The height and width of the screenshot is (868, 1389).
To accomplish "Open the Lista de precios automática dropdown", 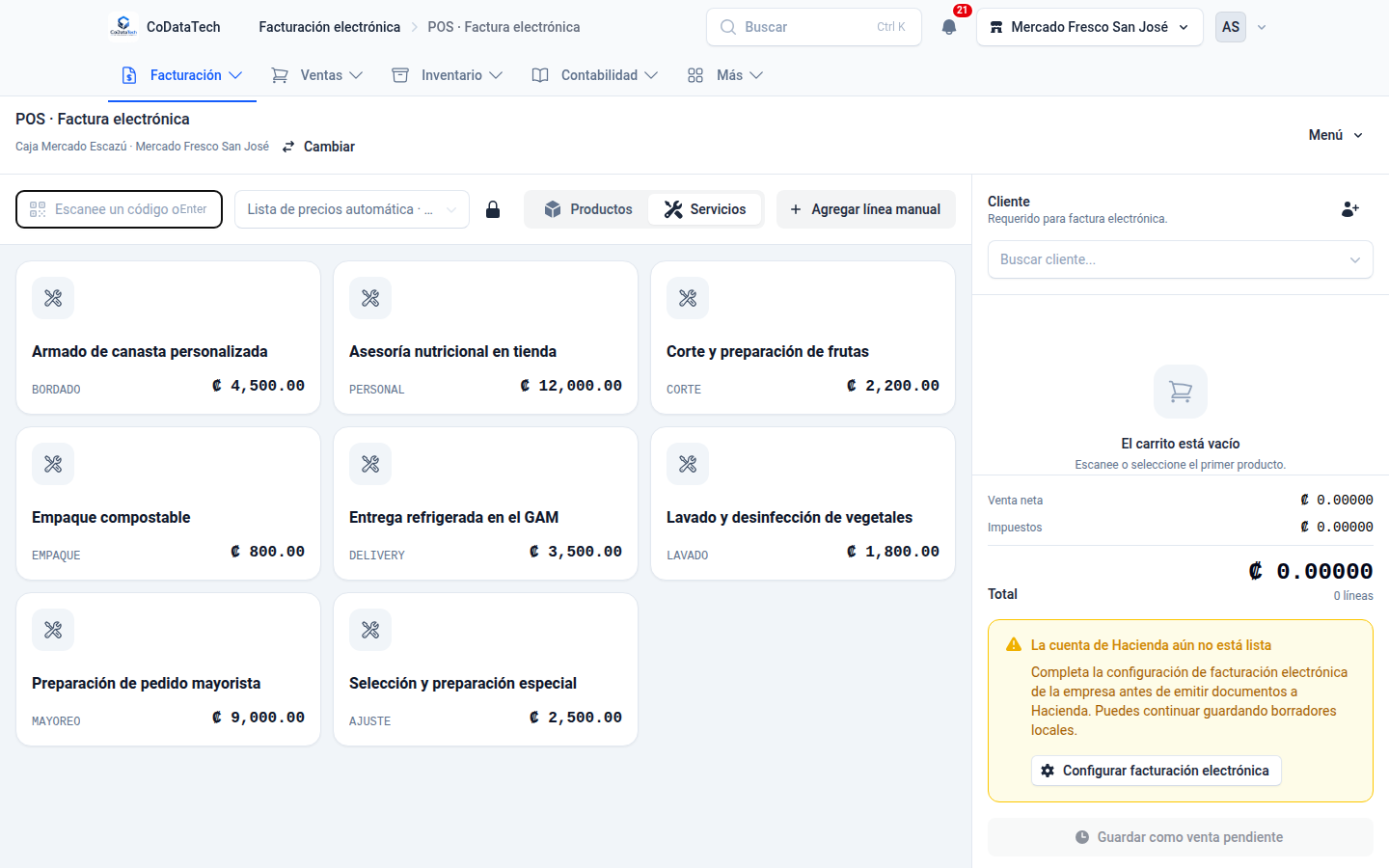I will pos(352,209).
